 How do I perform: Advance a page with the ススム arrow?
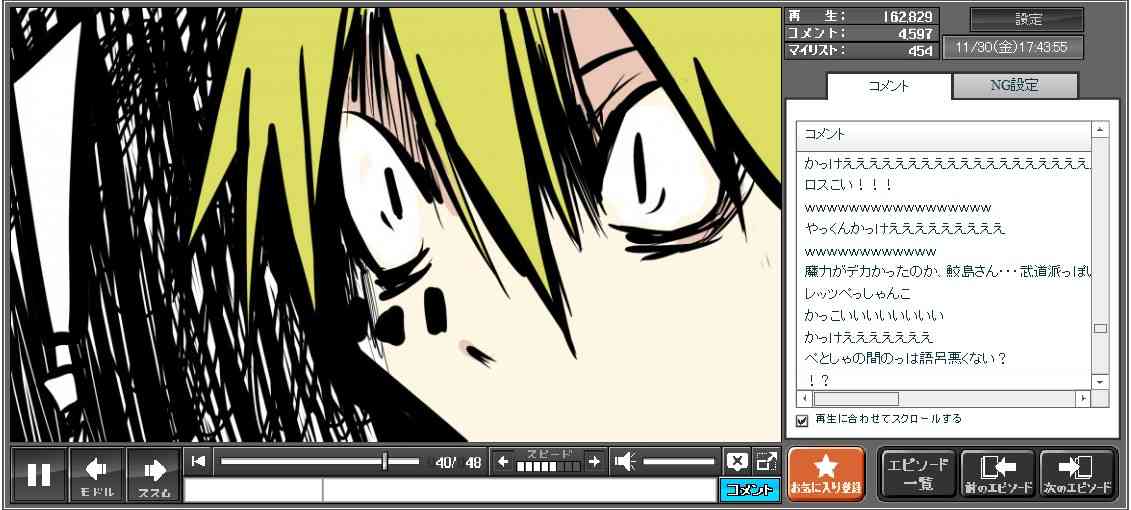(x=154, y=474)
